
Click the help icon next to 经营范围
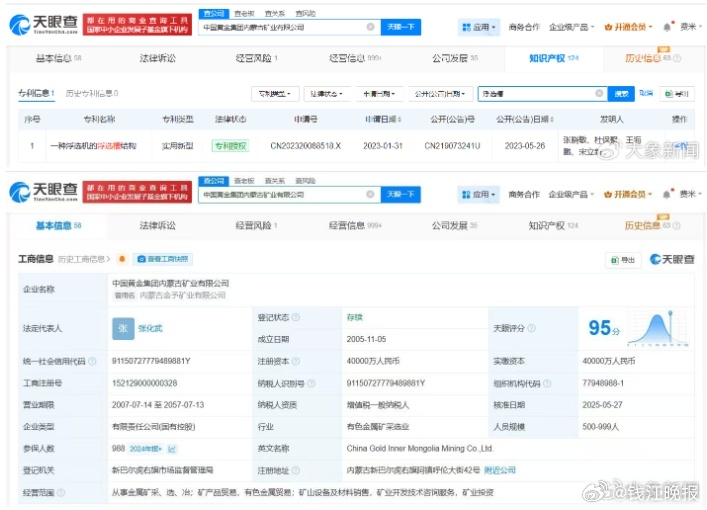61,492
